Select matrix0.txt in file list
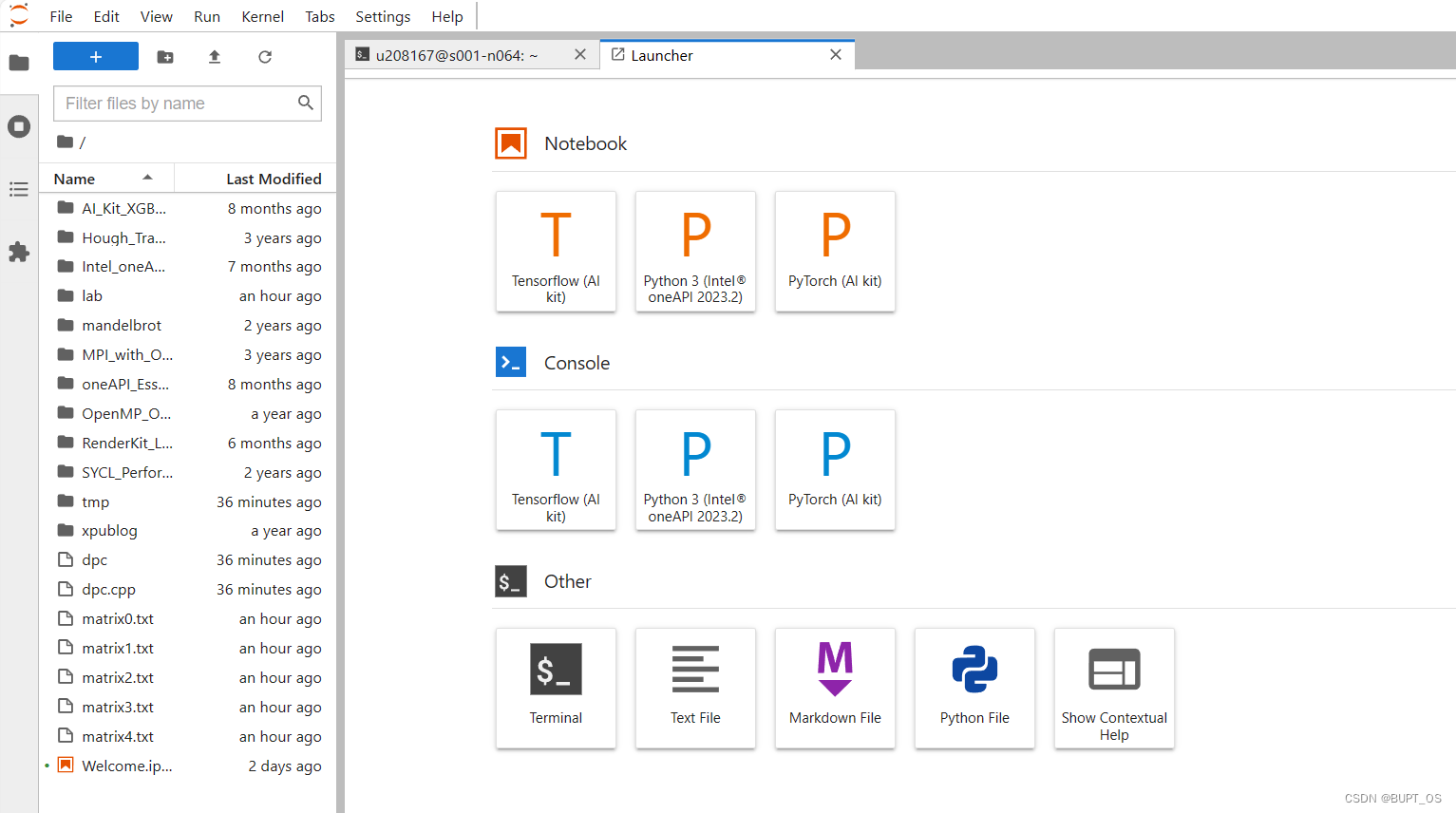 point(188,619)
